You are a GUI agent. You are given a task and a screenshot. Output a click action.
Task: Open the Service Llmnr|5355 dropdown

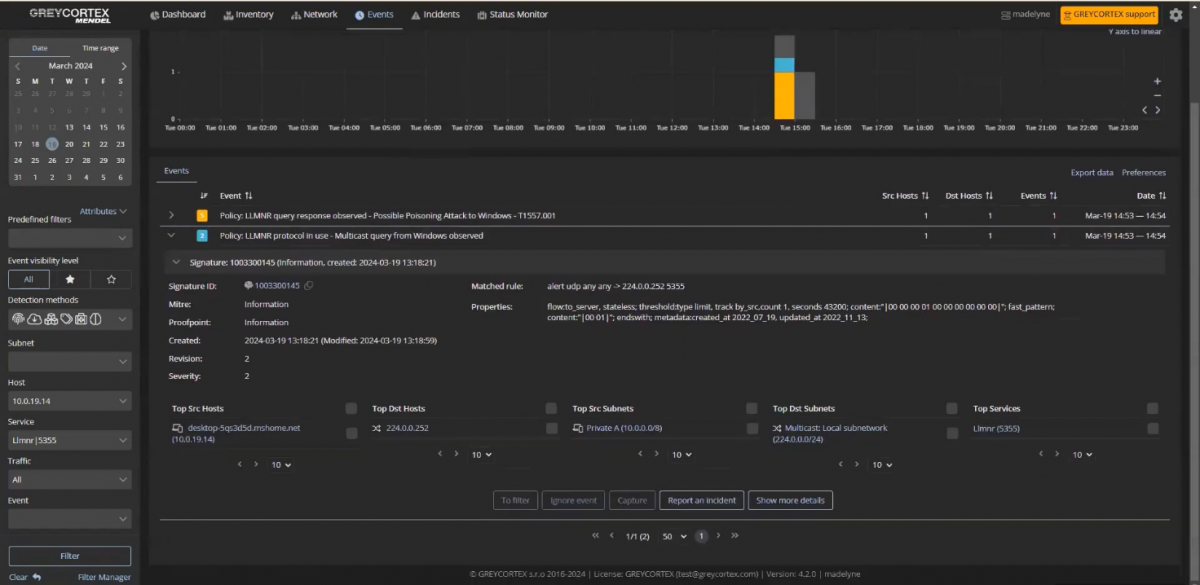click(x=70, y=440)
